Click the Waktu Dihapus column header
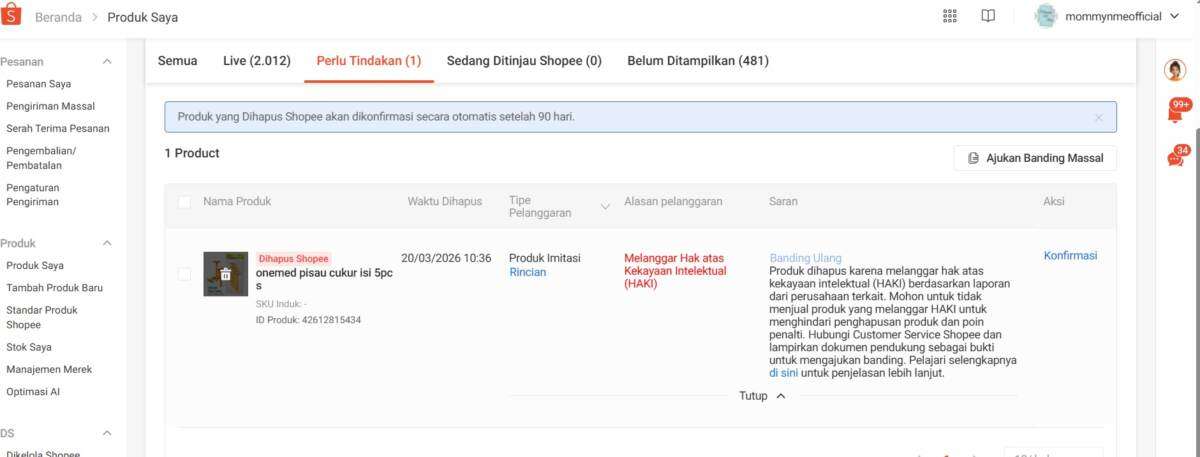The width and height of the screenshot is (1200, 457). pyautogui.click(x=445, y=202)
